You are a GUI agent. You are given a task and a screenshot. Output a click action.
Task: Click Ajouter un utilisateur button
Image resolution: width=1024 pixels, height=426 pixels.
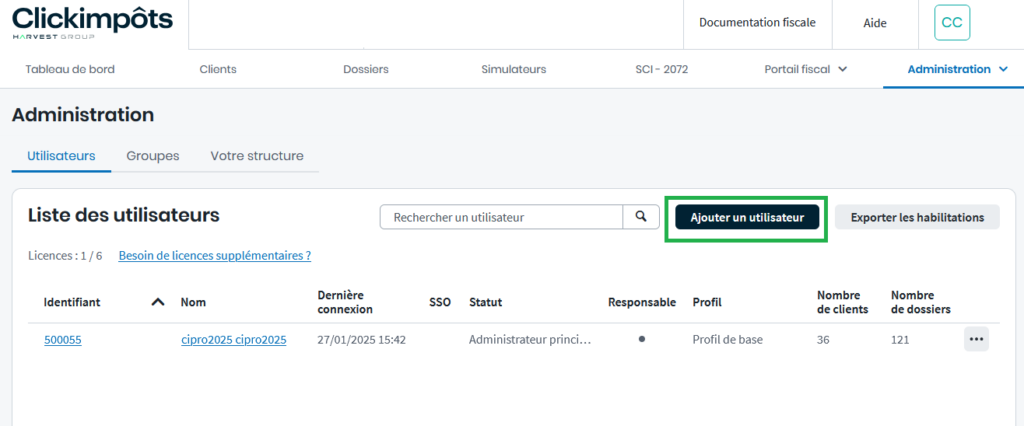pos(746,217)
